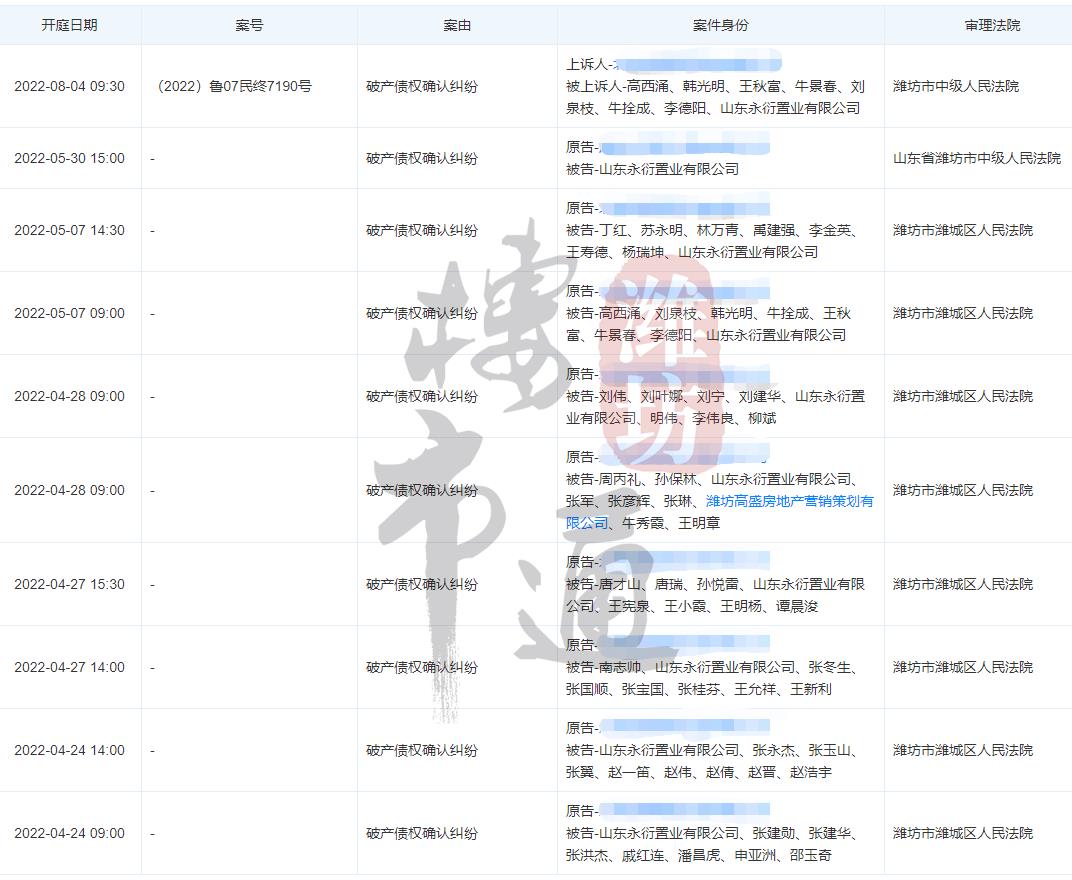The image size is (1072, 880).
Task: Click the date 2022-08-04 09:30
Action: coord(69,87)
